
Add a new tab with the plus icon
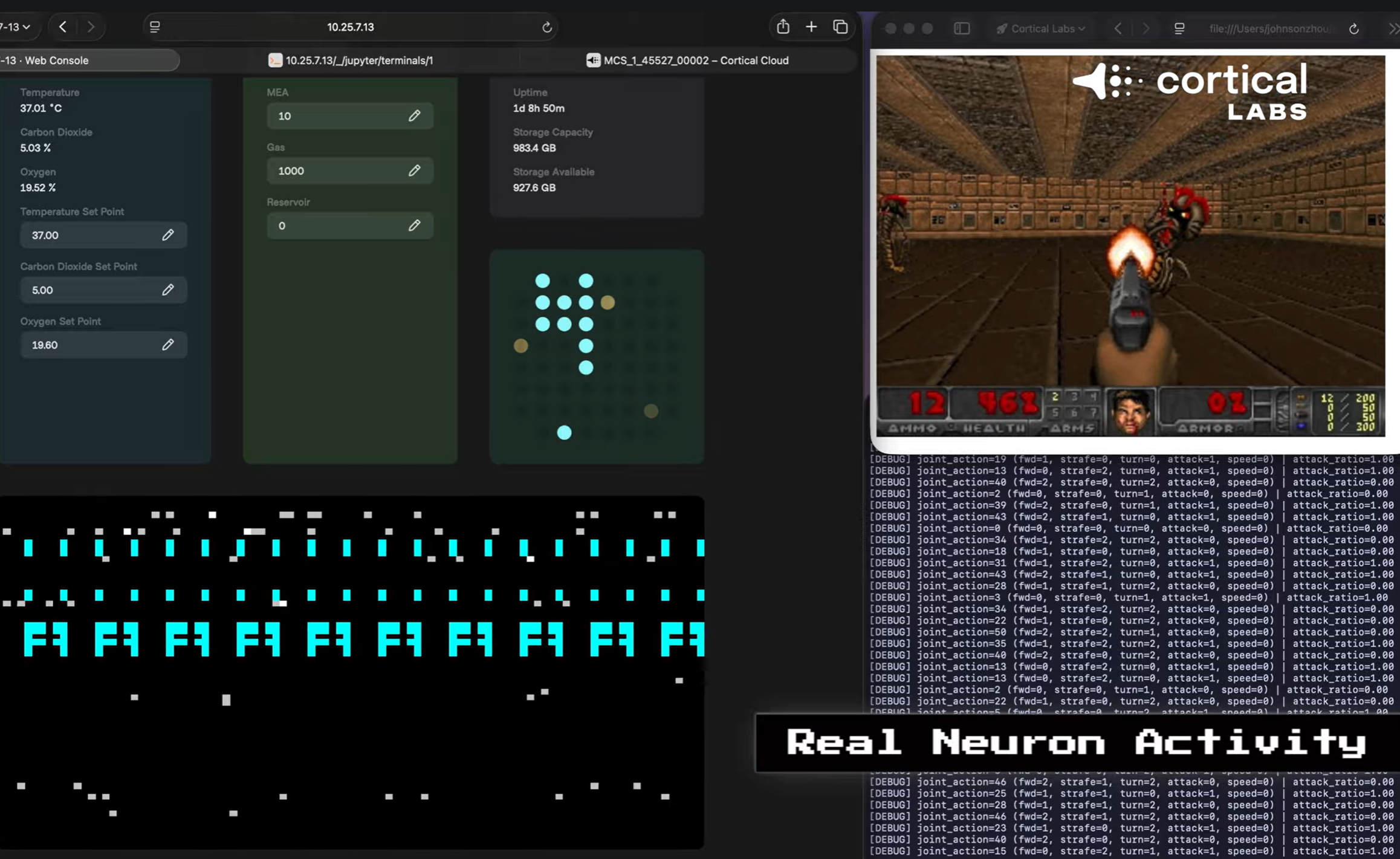pos(811,27)
